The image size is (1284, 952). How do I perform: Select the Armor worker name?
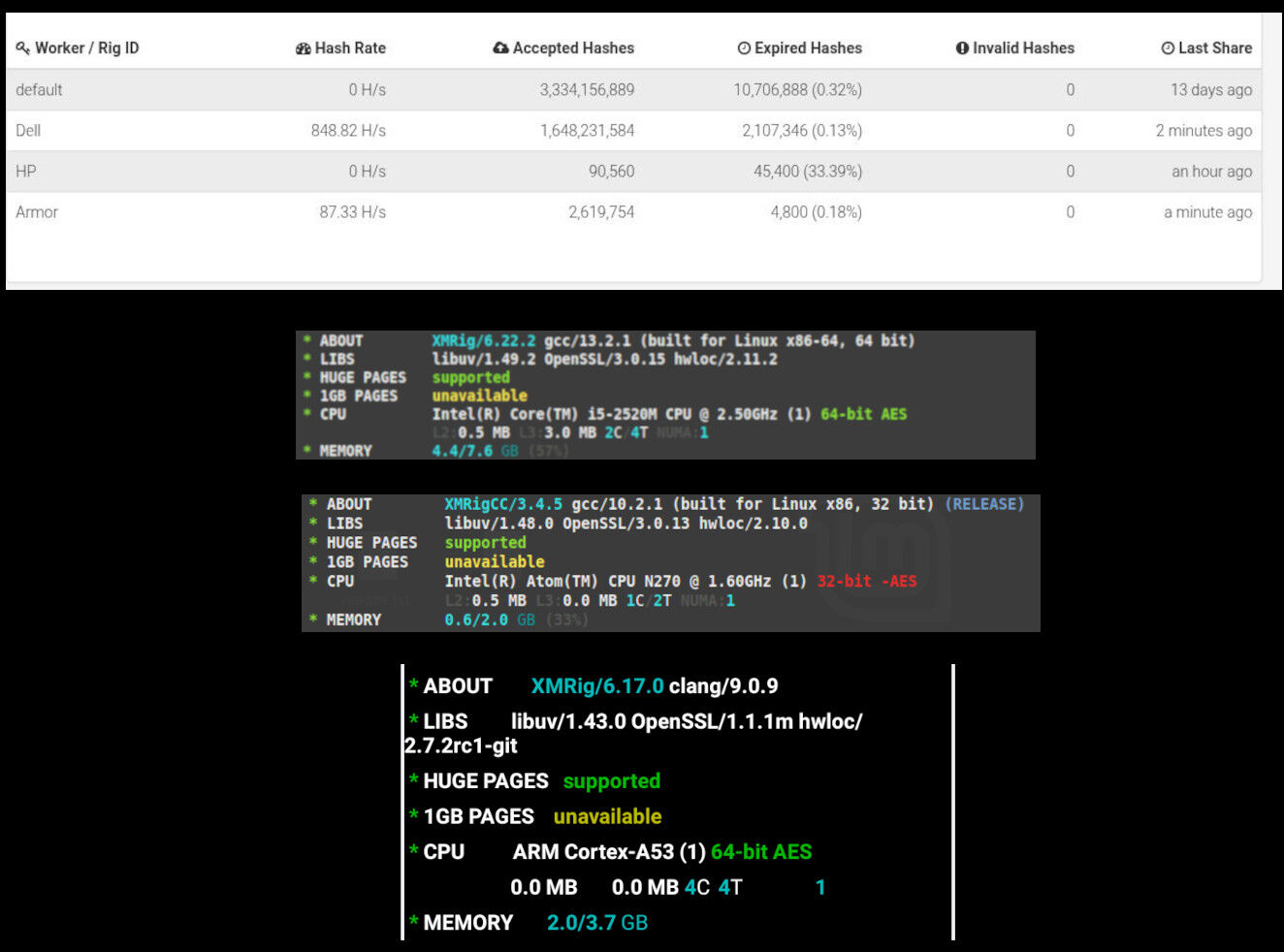[37, 212]
